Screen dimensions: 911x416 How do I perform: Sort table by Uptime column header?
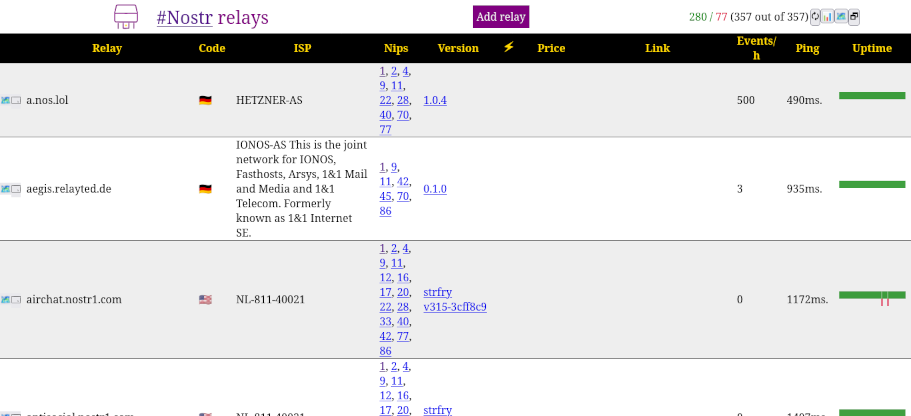click(x=872, y=48)
